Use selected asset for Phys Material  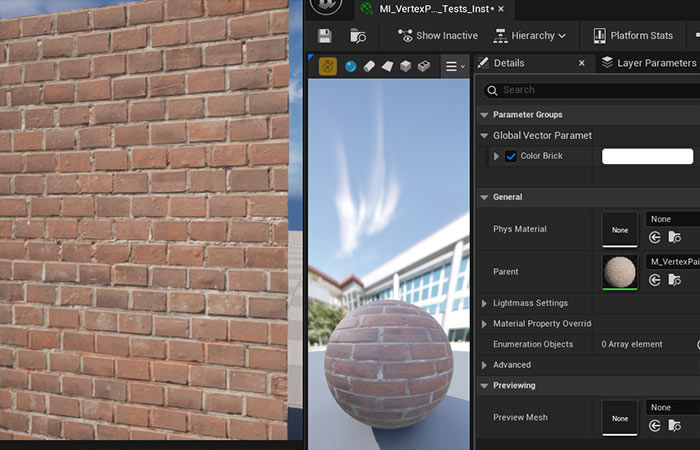[655, 237]
